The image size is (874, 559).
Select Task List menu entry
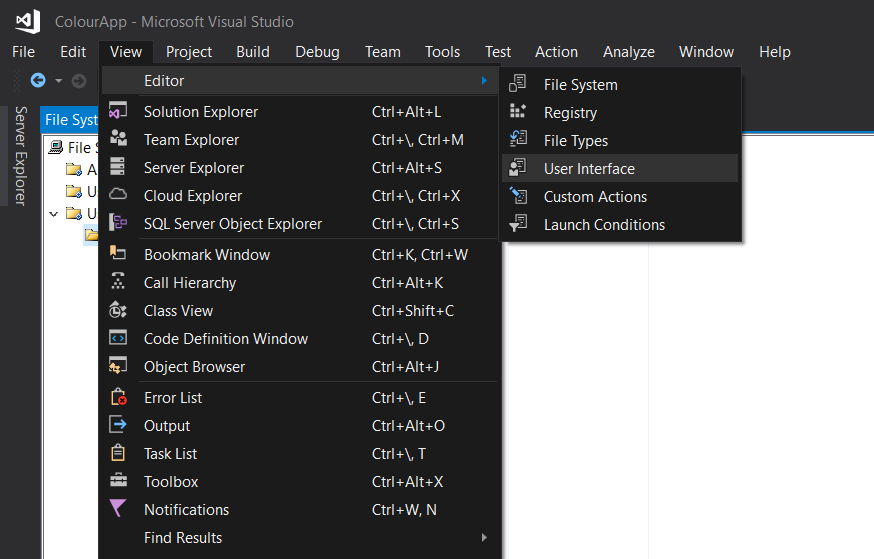pos(300,454)
